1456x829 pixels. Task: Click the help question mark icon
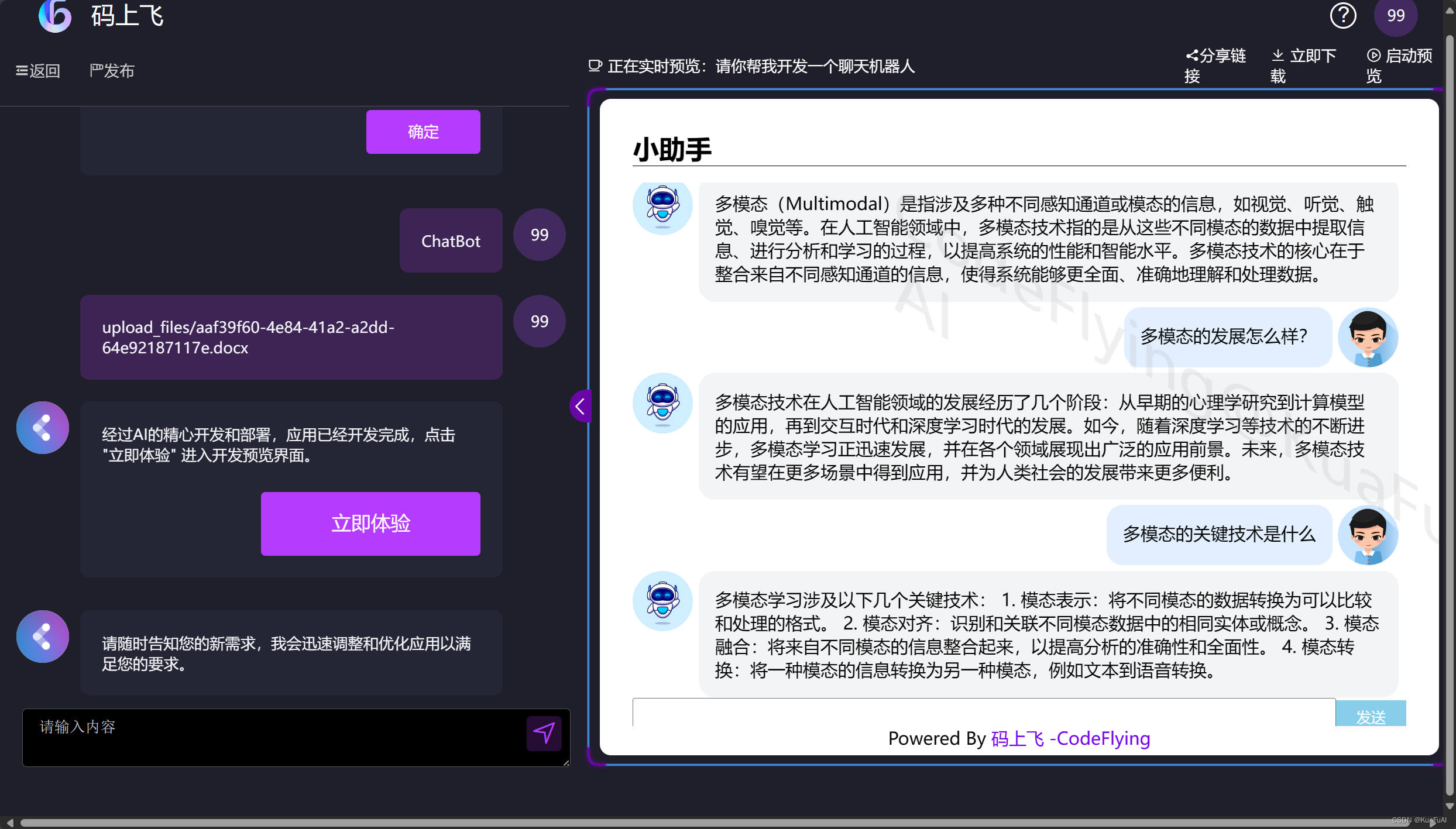pyautogui.click(x=1342, y=16)
